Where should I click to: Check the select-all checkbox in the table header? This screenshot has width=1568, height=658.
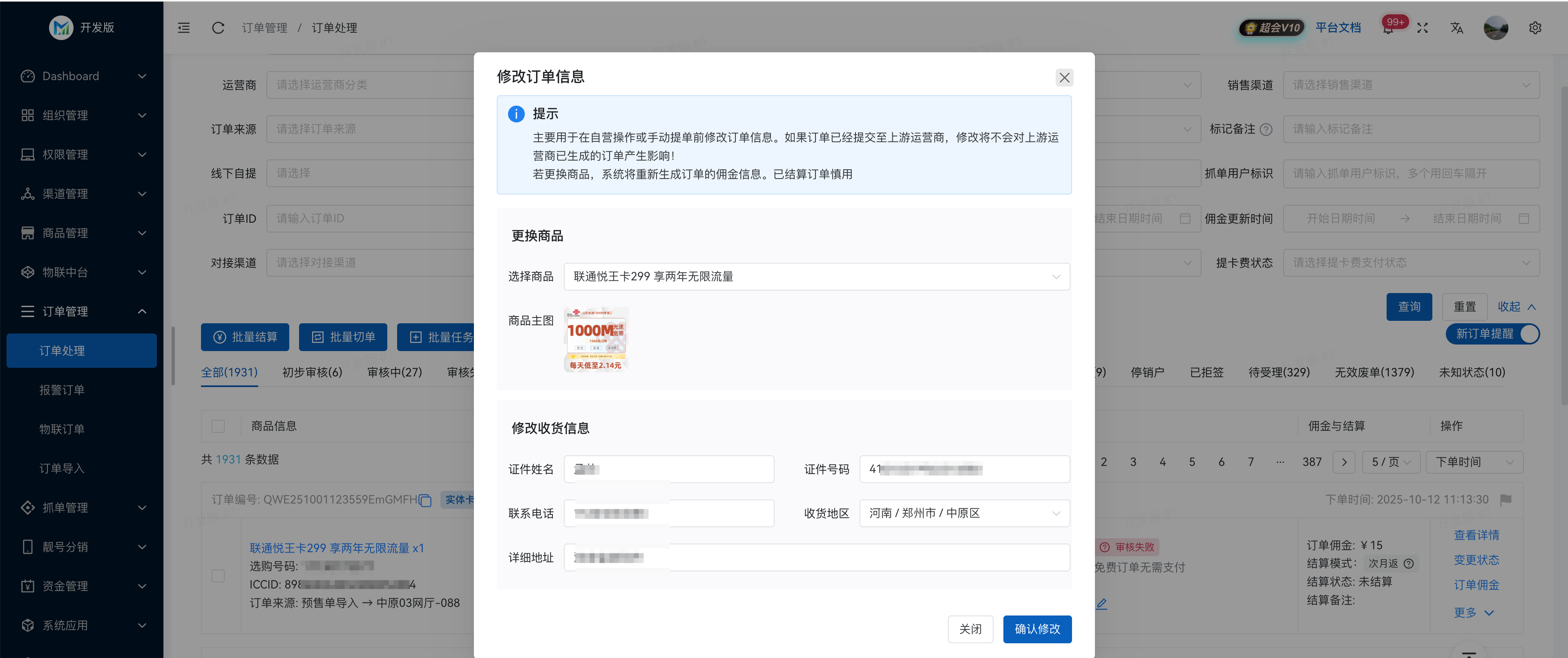(218, 425)
